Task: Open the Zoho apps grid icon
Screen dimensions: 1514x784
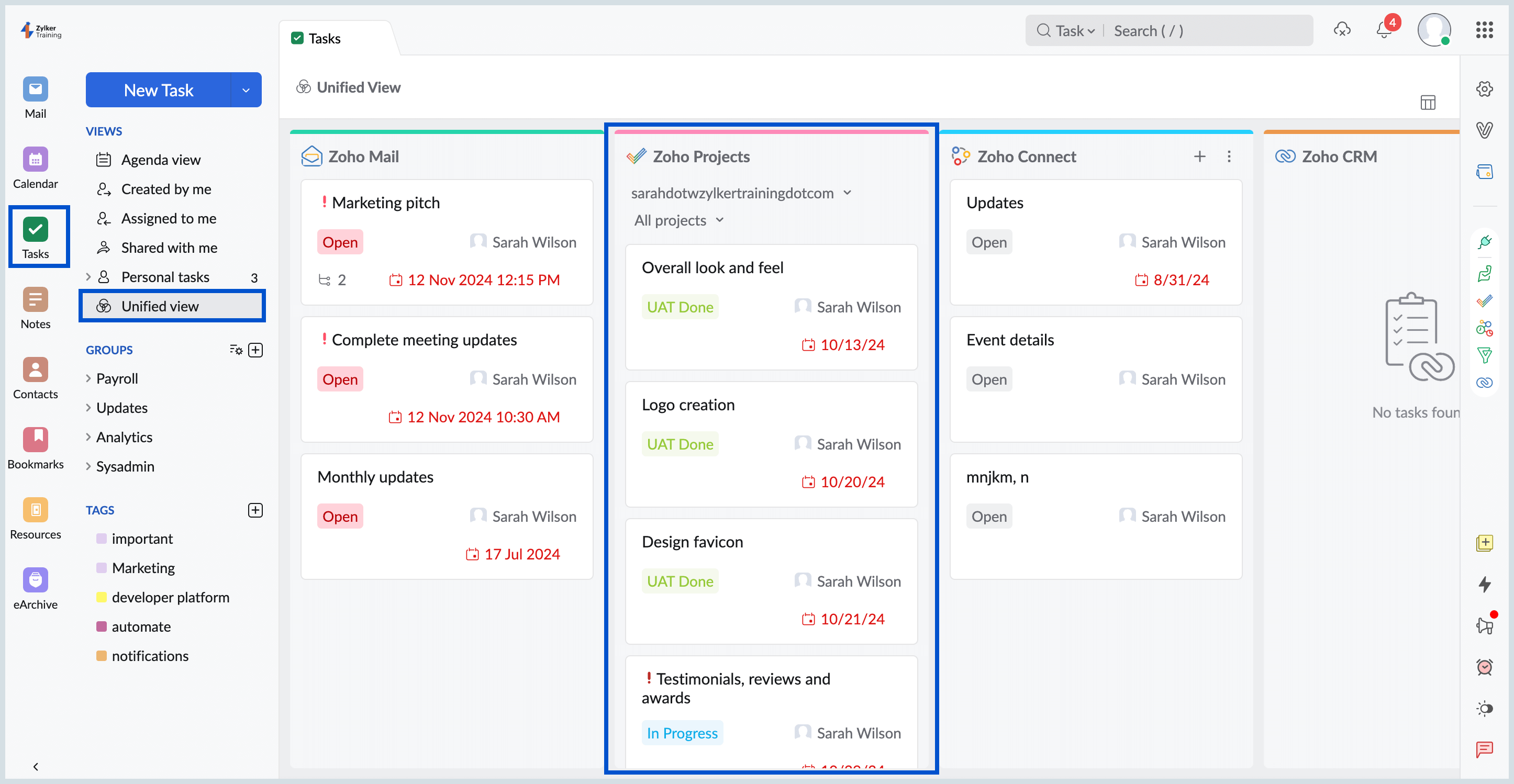Action: (x=1485, y=30)
